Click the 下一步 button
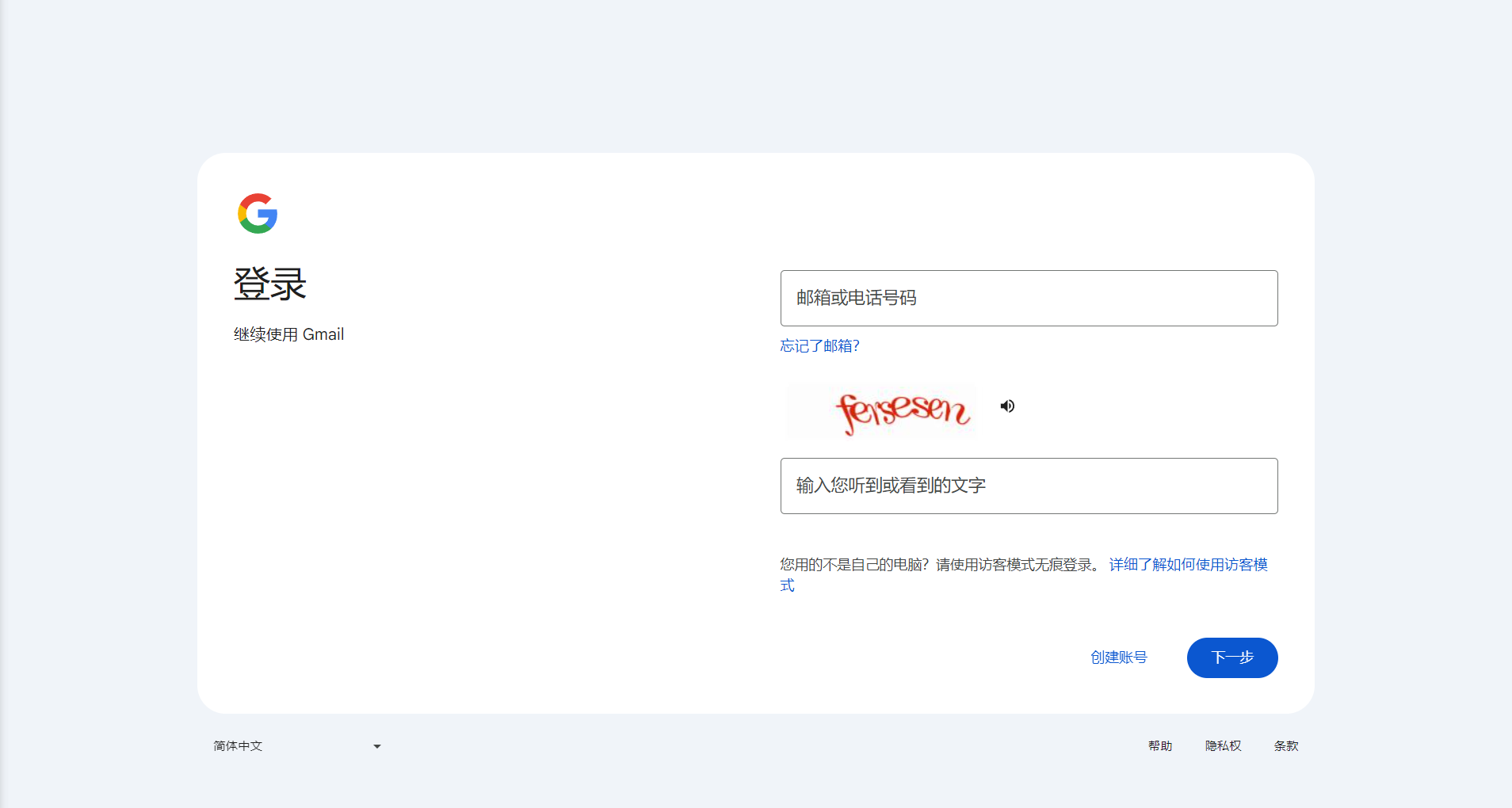 coord(1231,657)
